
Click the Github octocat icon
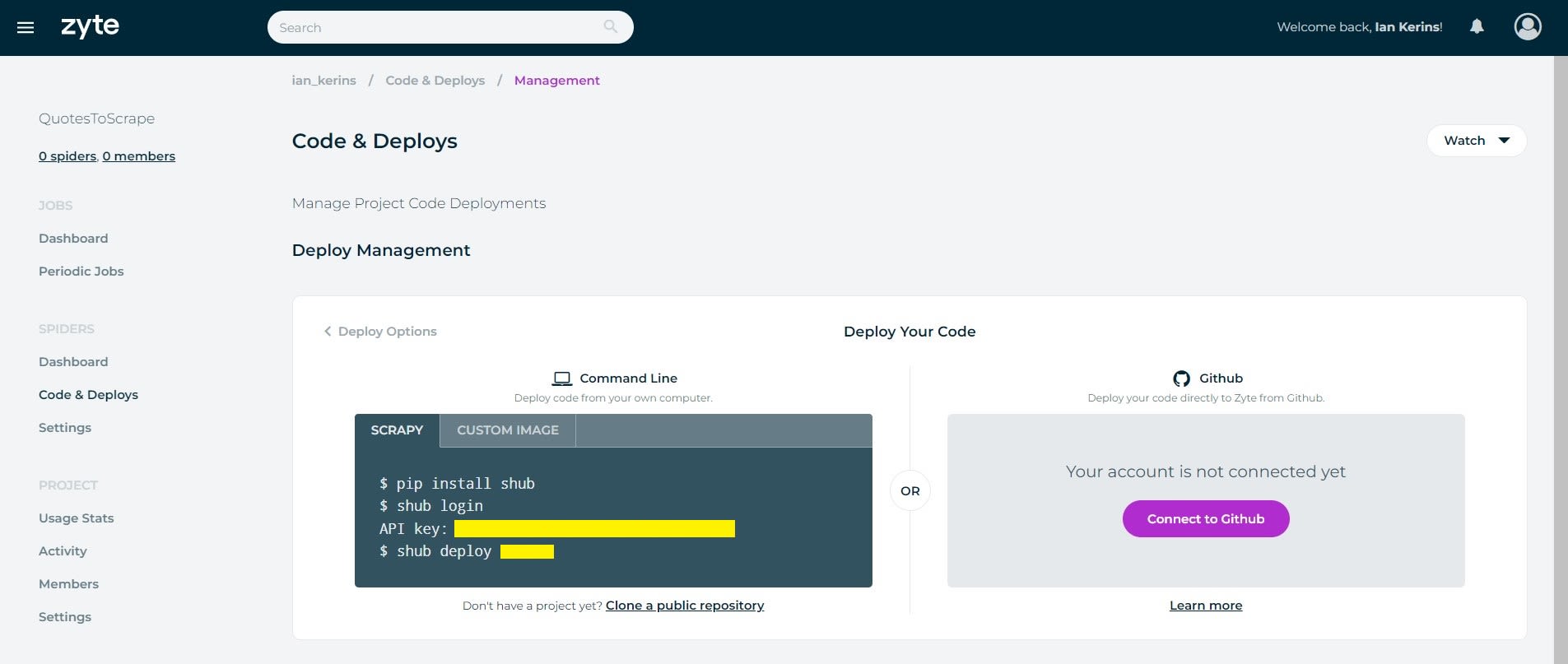[x=1181, y=378]
